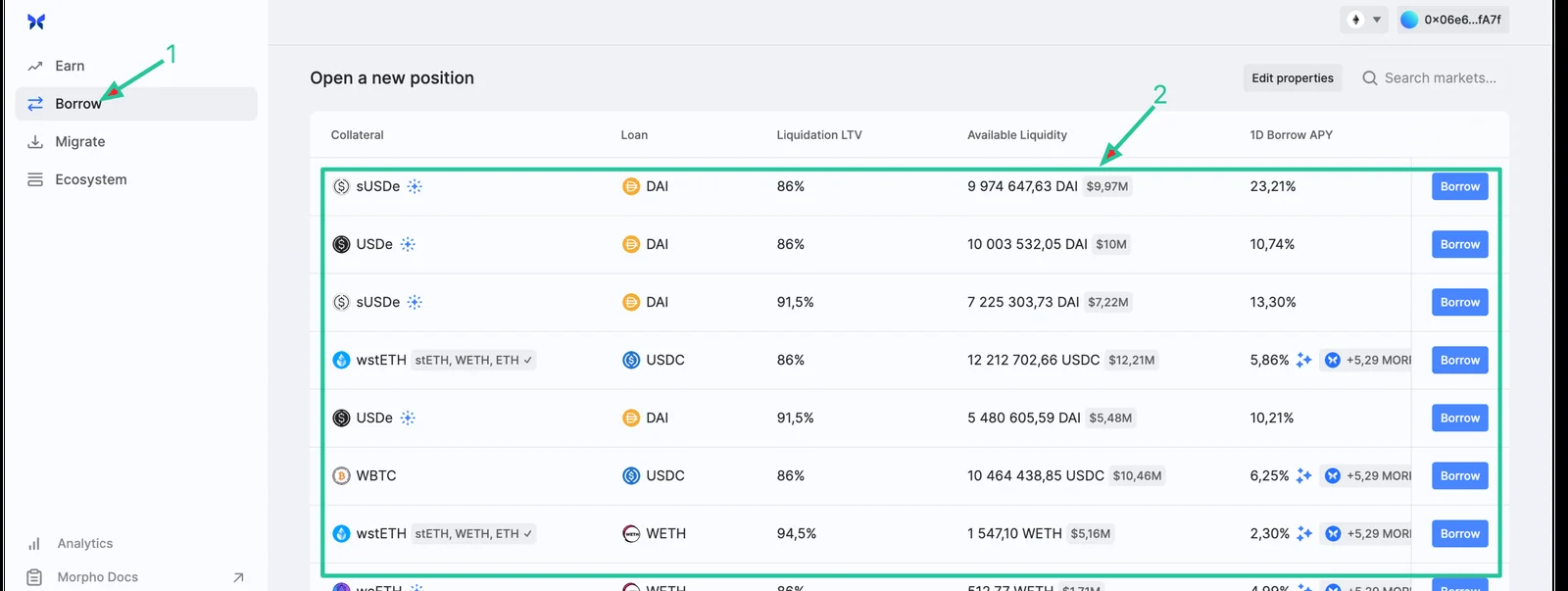Click the rewards sparkle icon next to 2,30%
The image size is (1568, 591).
point(1304,533)
